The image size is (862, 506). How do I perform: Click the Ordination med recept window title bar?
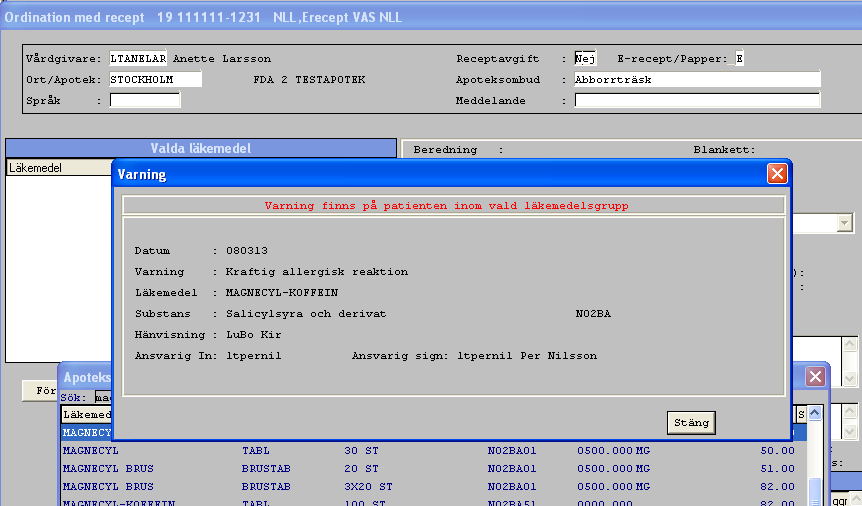coord(431,17)
